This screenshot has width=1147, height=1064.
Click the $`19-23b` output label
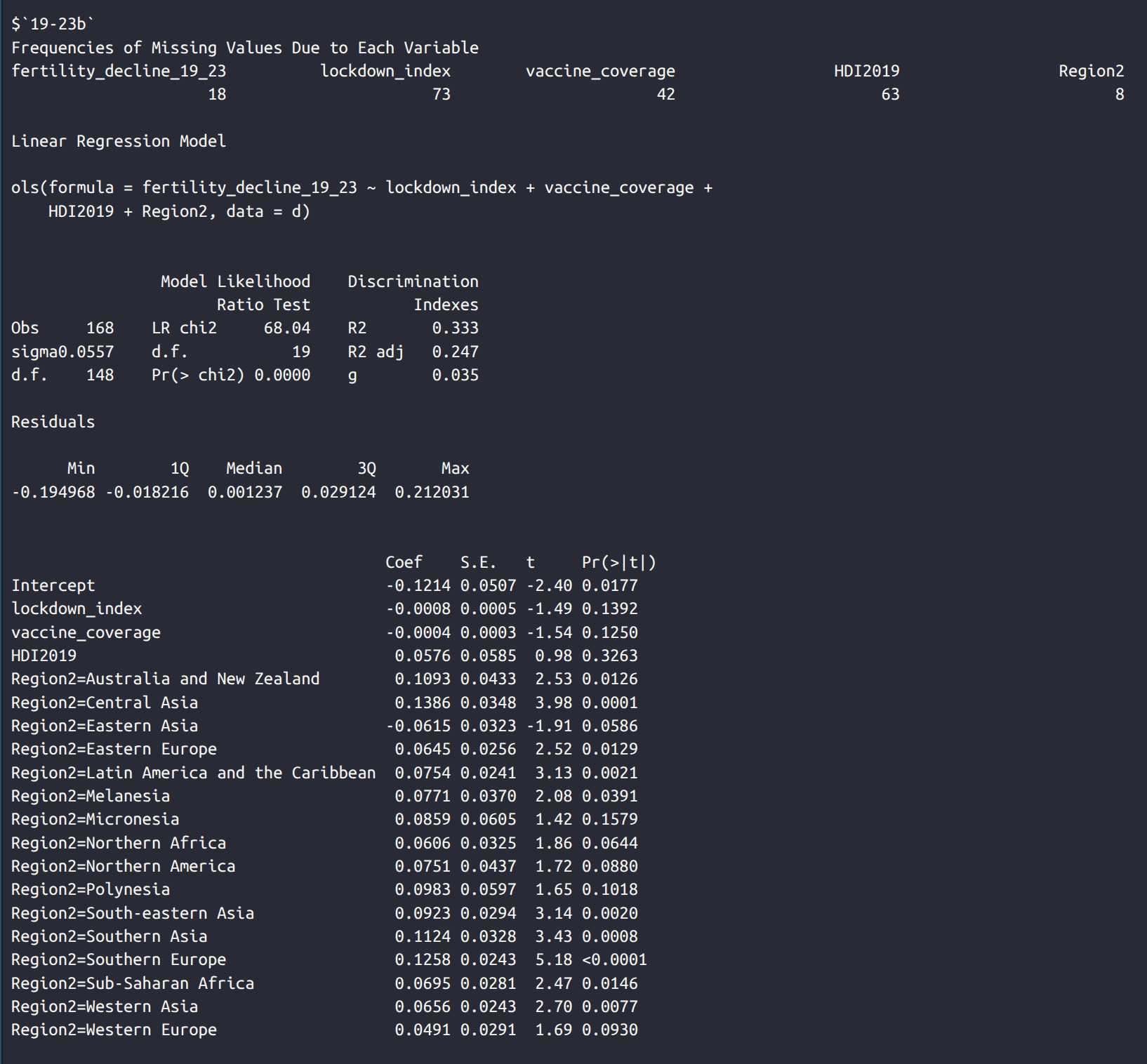tap(53, 24)
